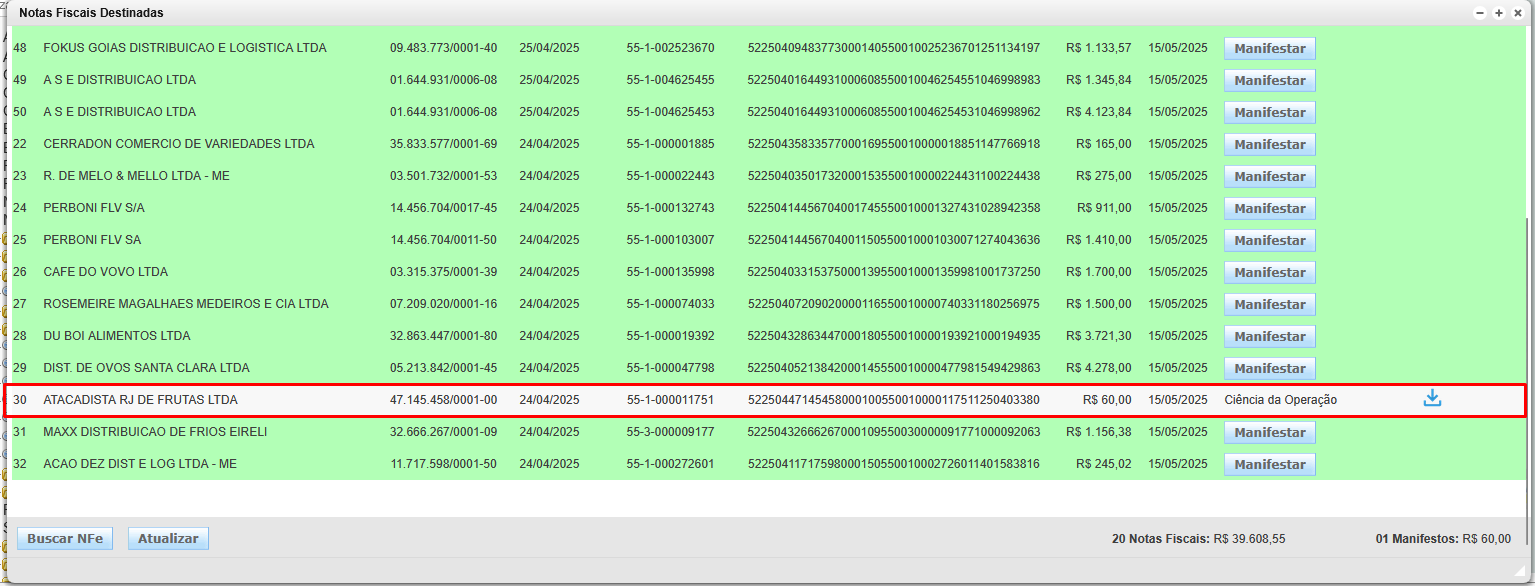Manifestar the A S E invoice of R$ 1.345,84

[1269, 80]
